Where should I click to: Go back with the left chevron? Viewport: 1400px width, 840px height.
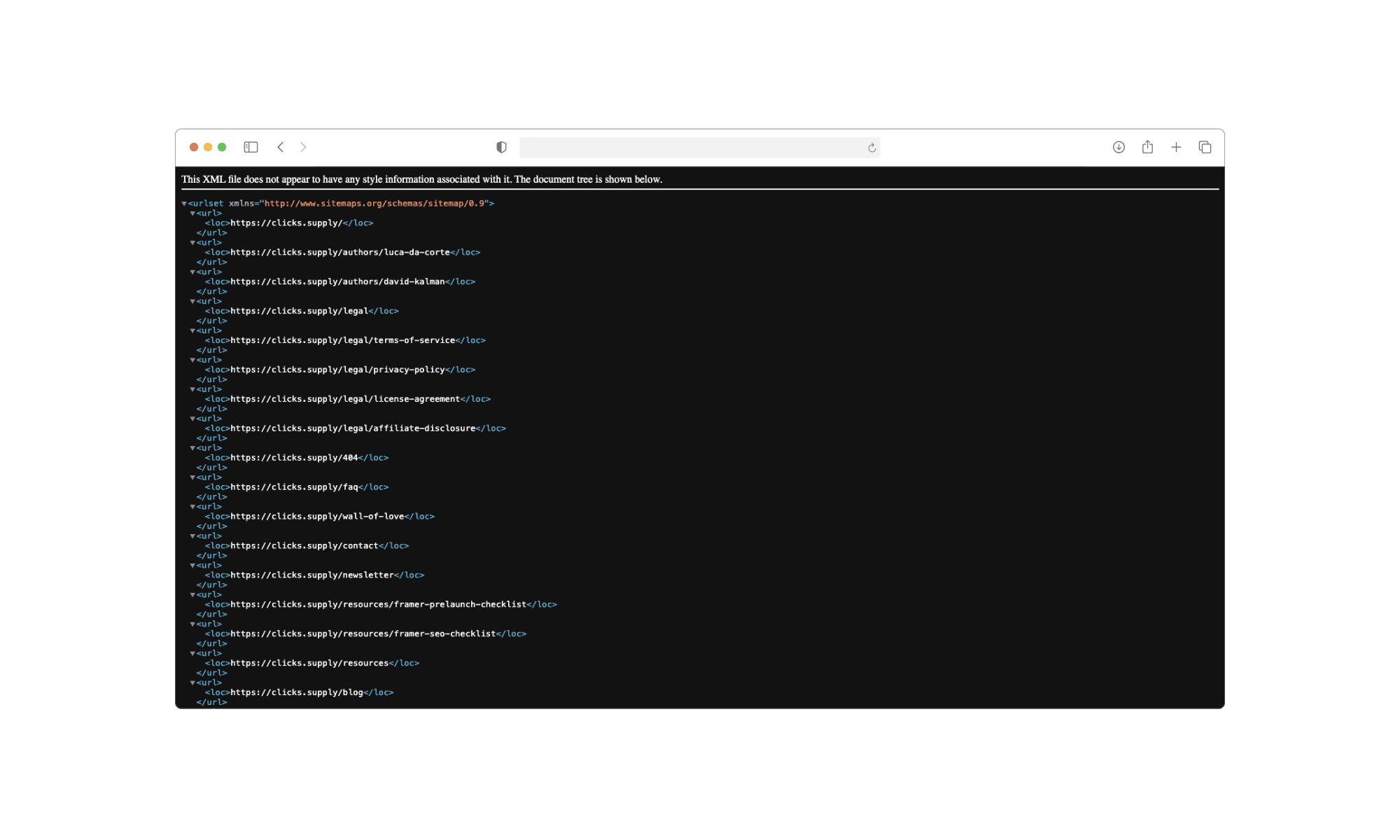tap(281, 147)
